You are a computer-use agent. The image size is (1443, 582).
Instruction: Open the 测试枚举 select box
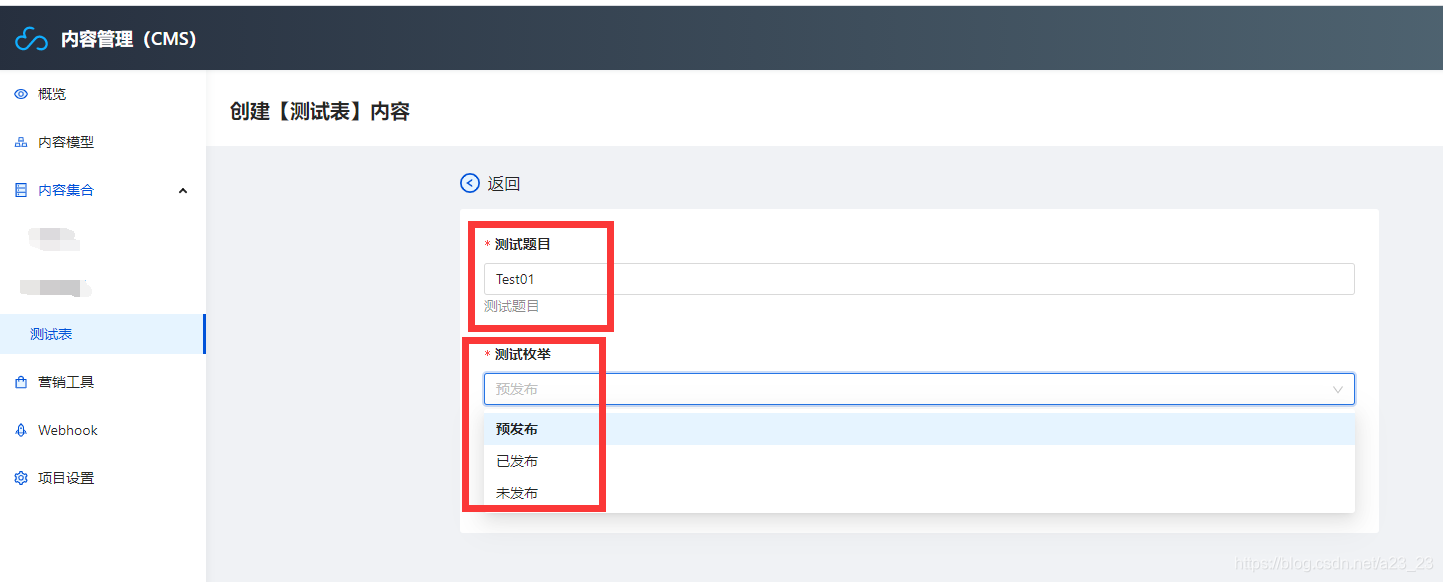click(919, 389)
